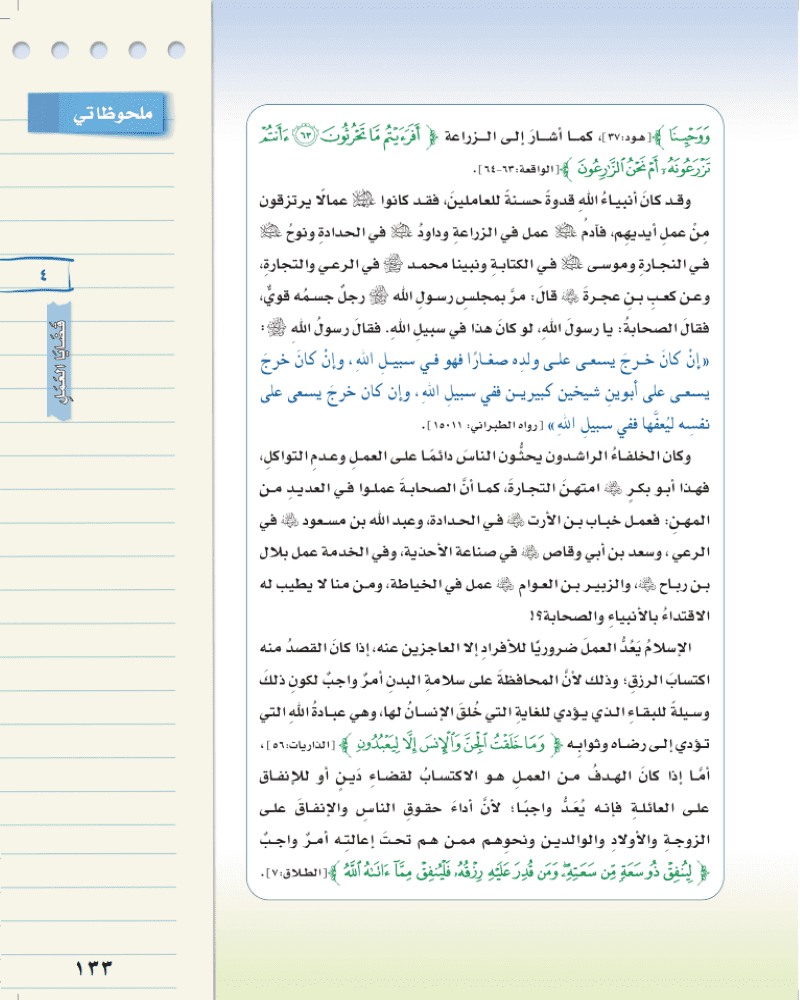The image size is (800, 1000).
Task: Select the chapter number "٤" side tab
Action: [x=42, y=274]
